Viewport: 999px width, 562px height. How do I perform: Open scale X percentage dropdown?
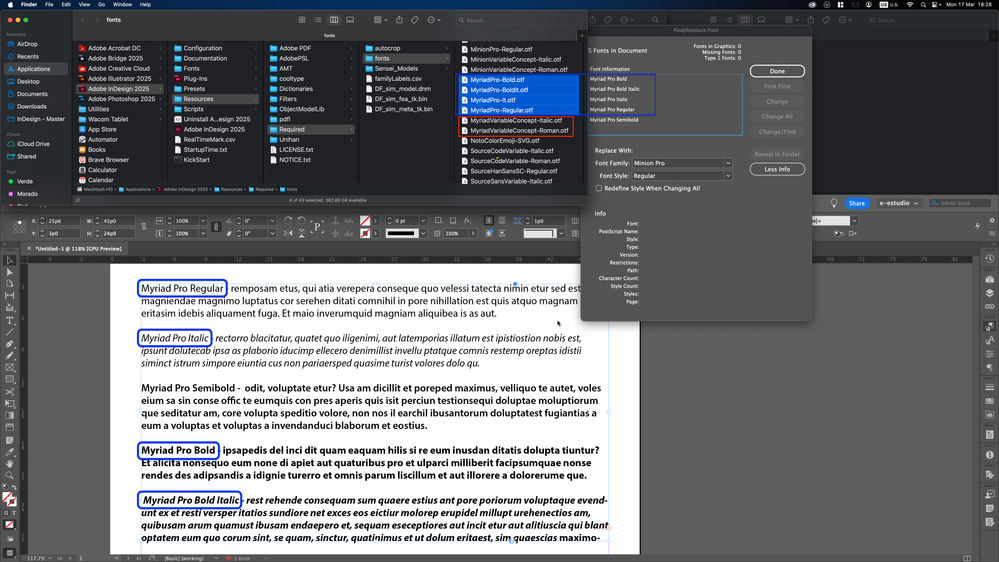click(203, 220)
